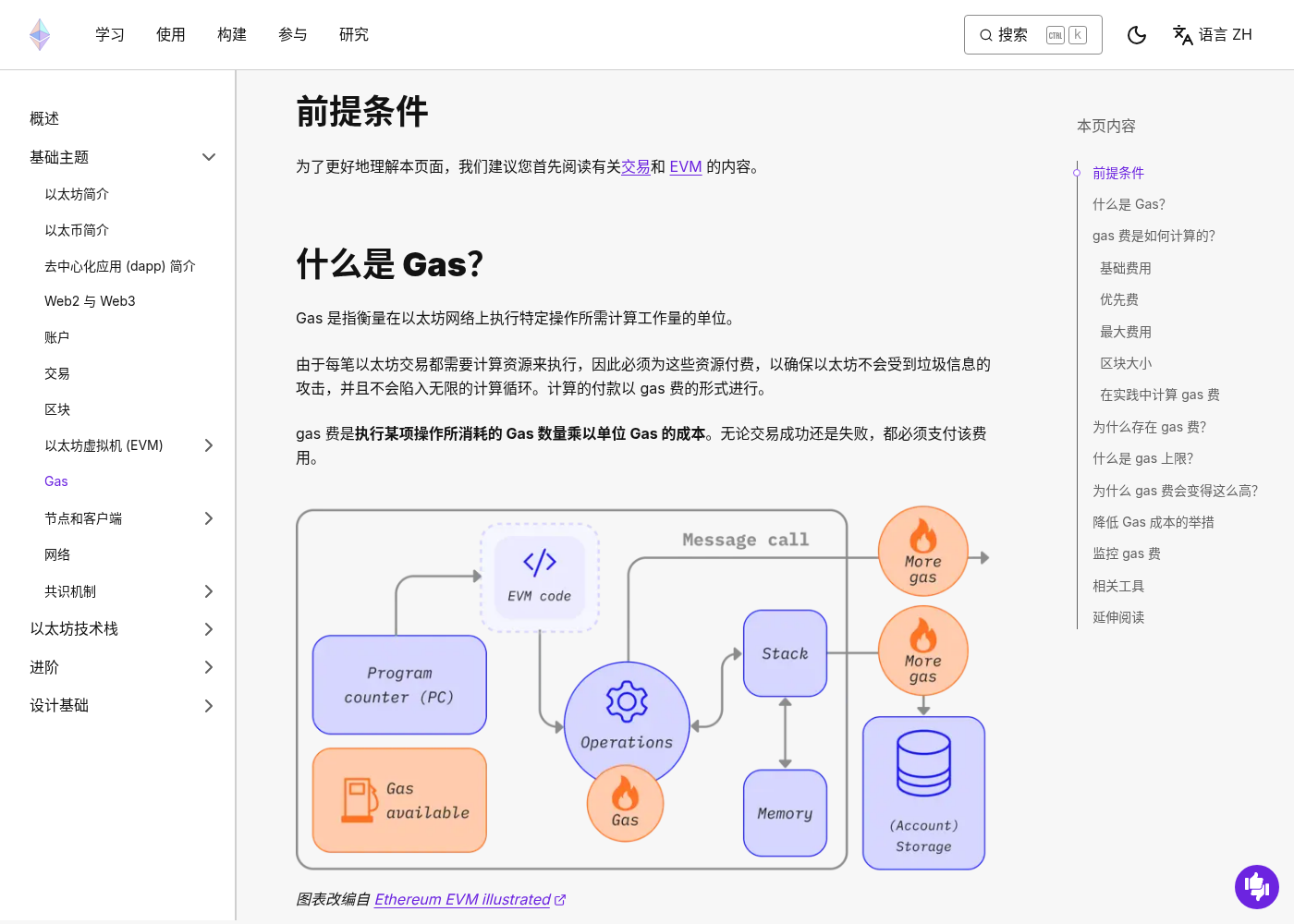Expand the 进阶 section chevron
Viewport: 1294px width, 924px height.
[209, 667]
